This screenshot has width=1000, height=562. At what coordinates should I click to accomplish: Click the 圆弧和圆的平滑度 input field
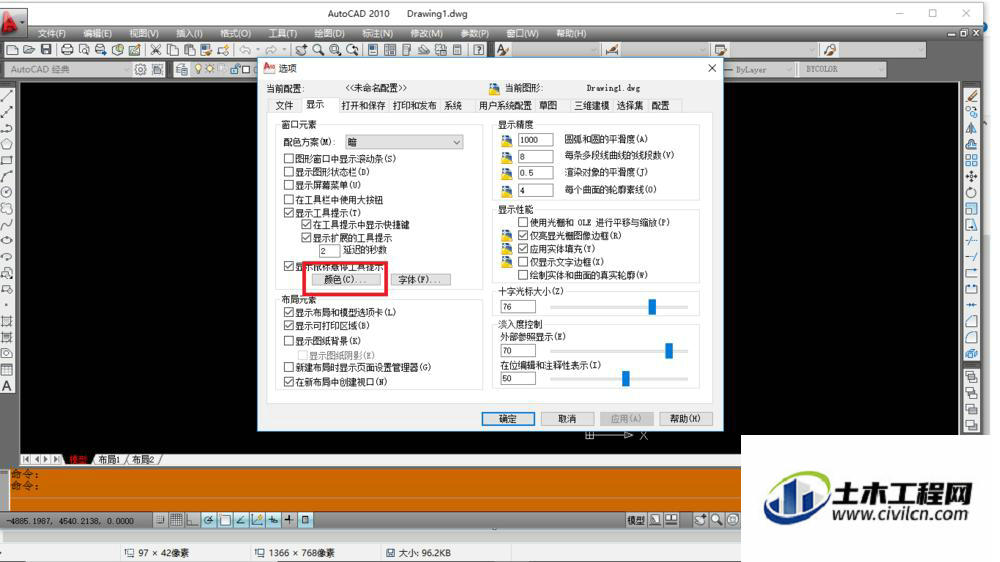(535, 140)
